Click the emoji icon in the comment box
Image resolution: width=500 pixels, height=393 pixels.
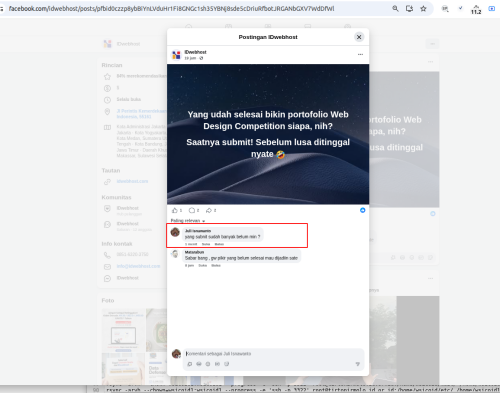click(x=199, y=364)
